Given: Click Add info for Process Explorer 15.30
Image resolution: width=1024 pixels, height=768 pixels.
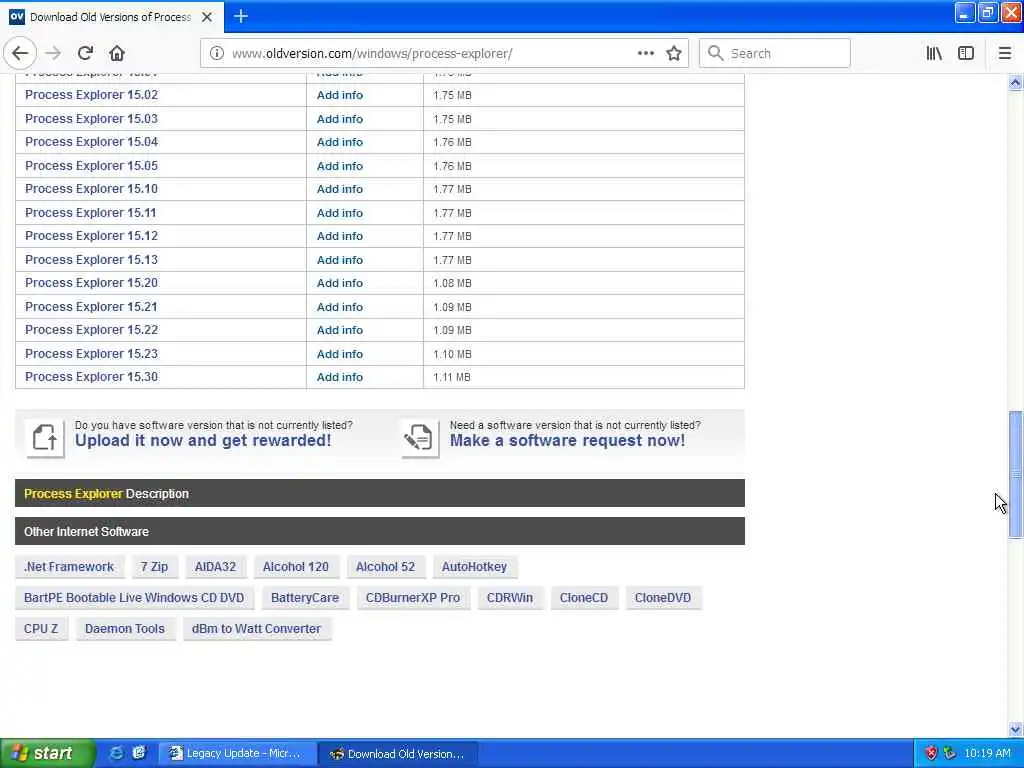Looking at the screenshot, I should tap(340, 377).
